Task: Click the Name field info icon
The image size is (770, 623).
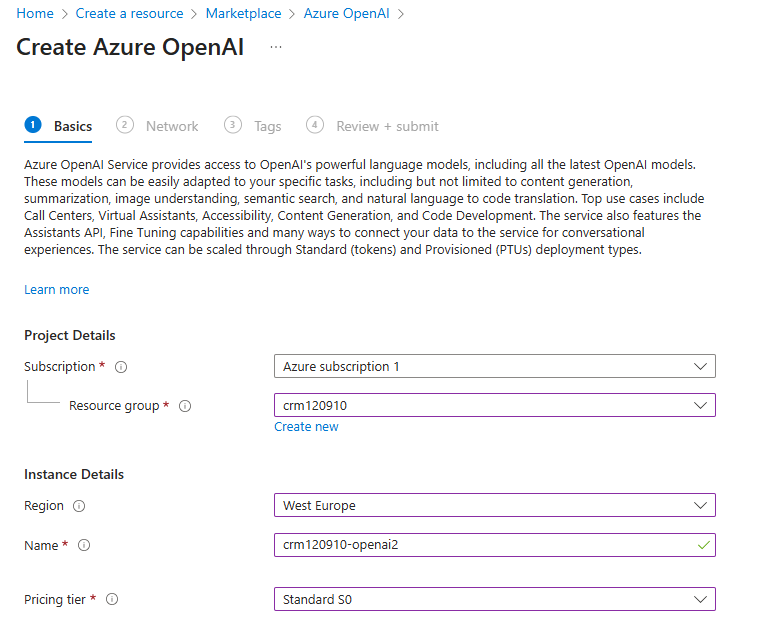Action: click(x=84, y=545)
